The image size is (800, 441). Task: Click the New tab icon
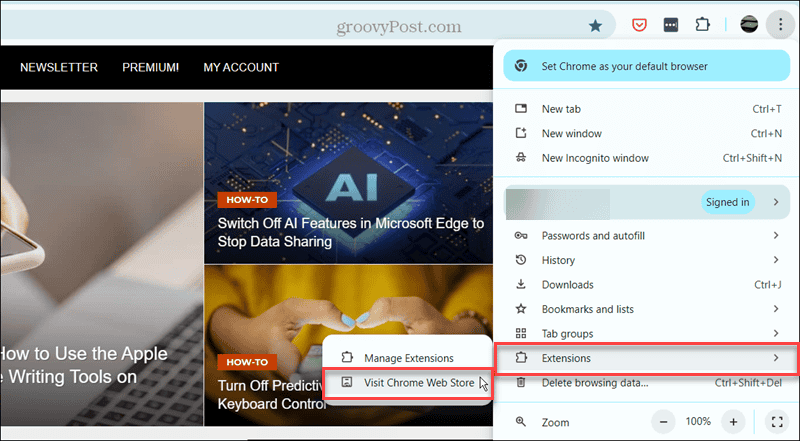[521, 109]
